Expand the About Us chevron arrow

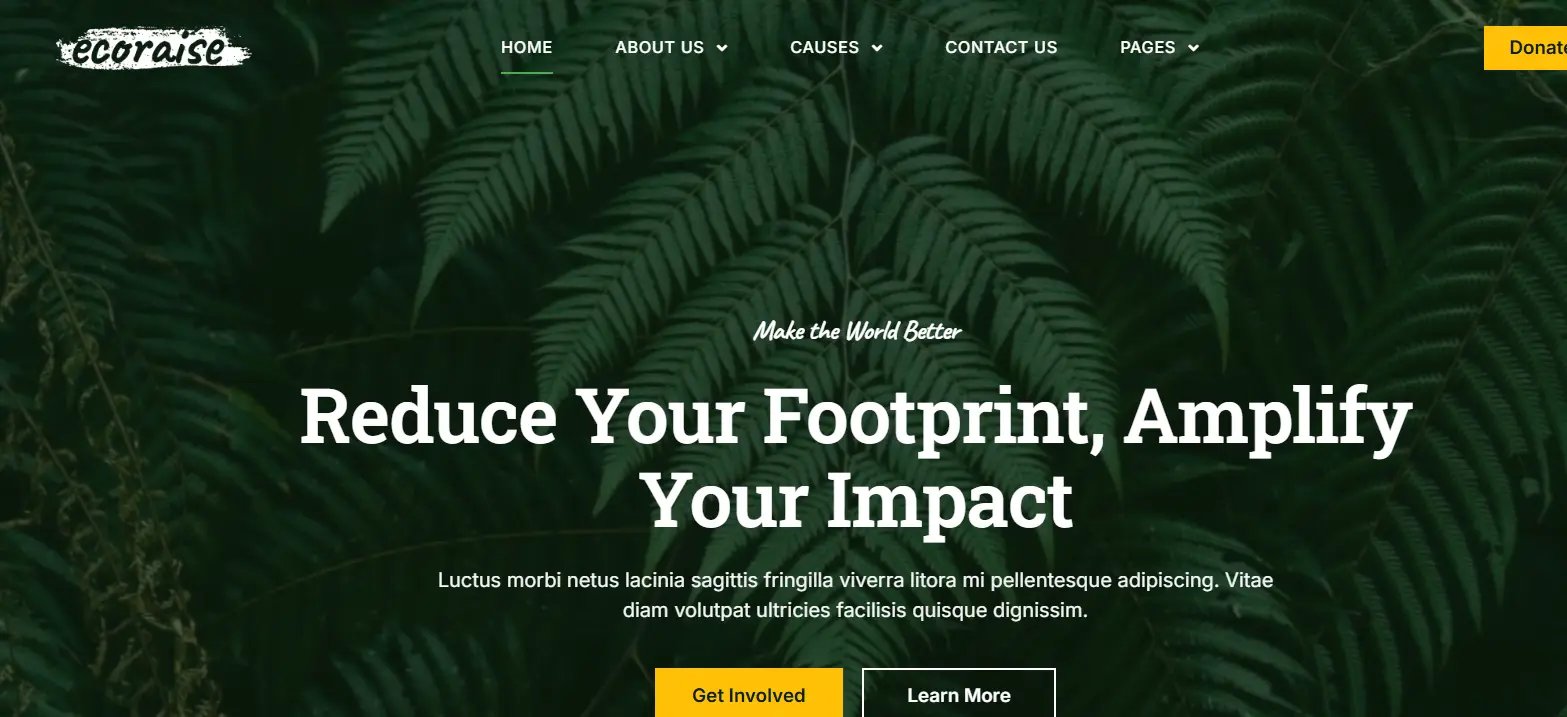coord(722,48)
